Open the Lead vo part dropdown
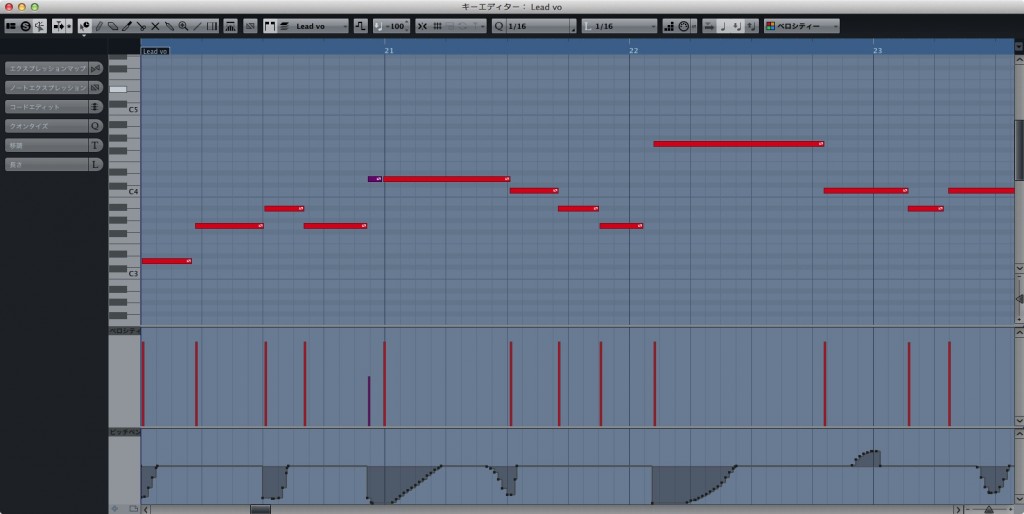 click(x=321, y=26)
